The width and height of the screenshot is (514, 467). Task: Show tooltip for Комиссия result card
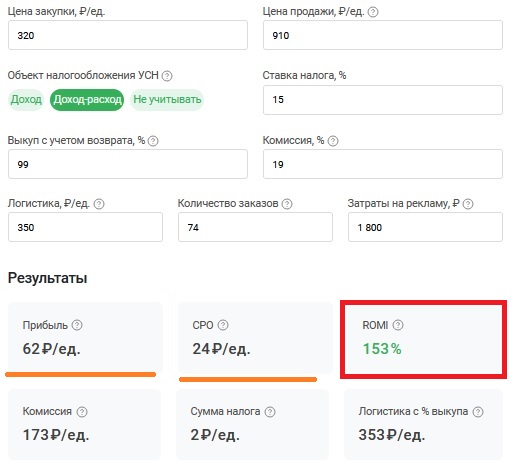point(82,412)
